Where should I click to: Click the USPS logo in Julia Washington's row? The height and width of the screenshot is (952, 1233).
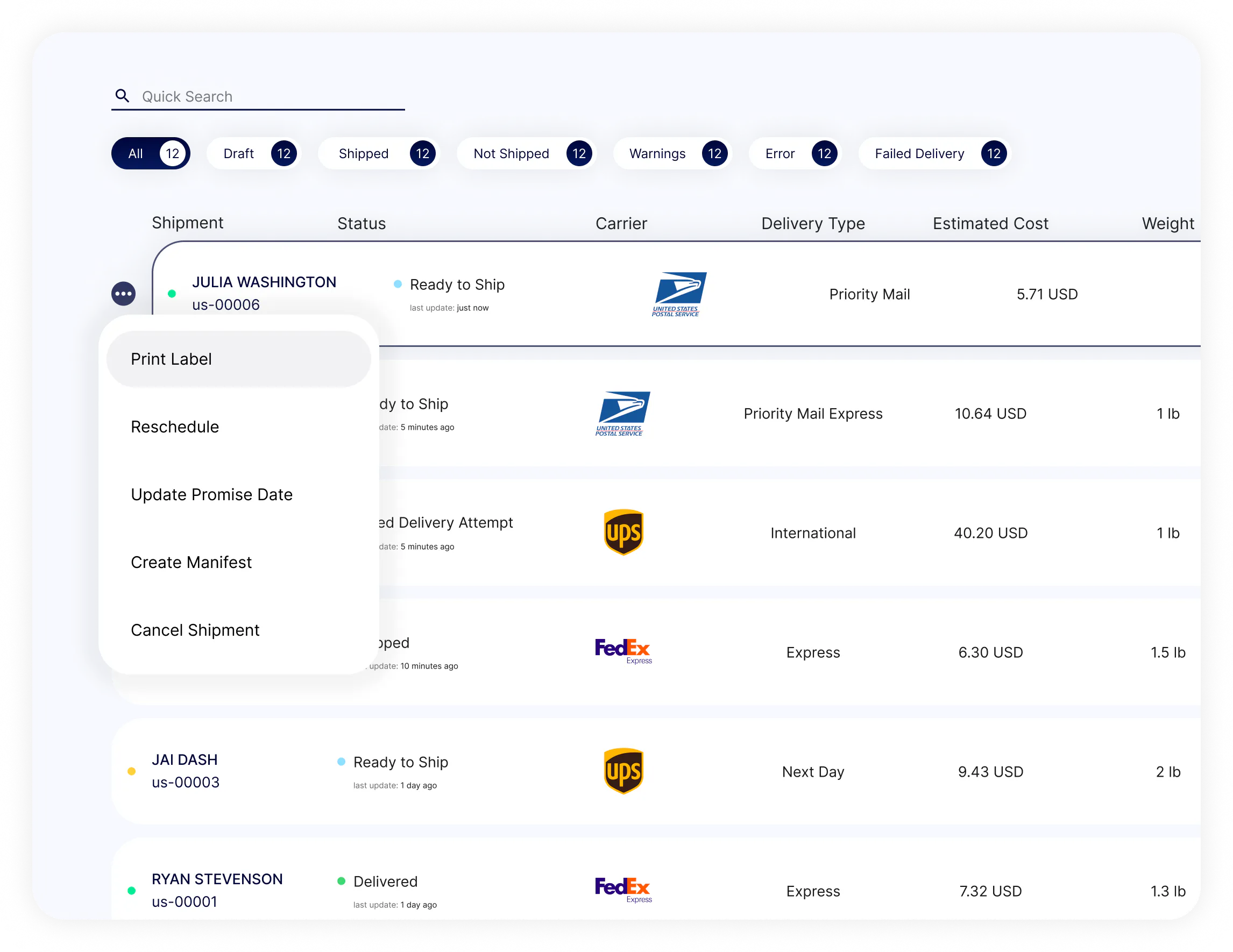point(679,294)
